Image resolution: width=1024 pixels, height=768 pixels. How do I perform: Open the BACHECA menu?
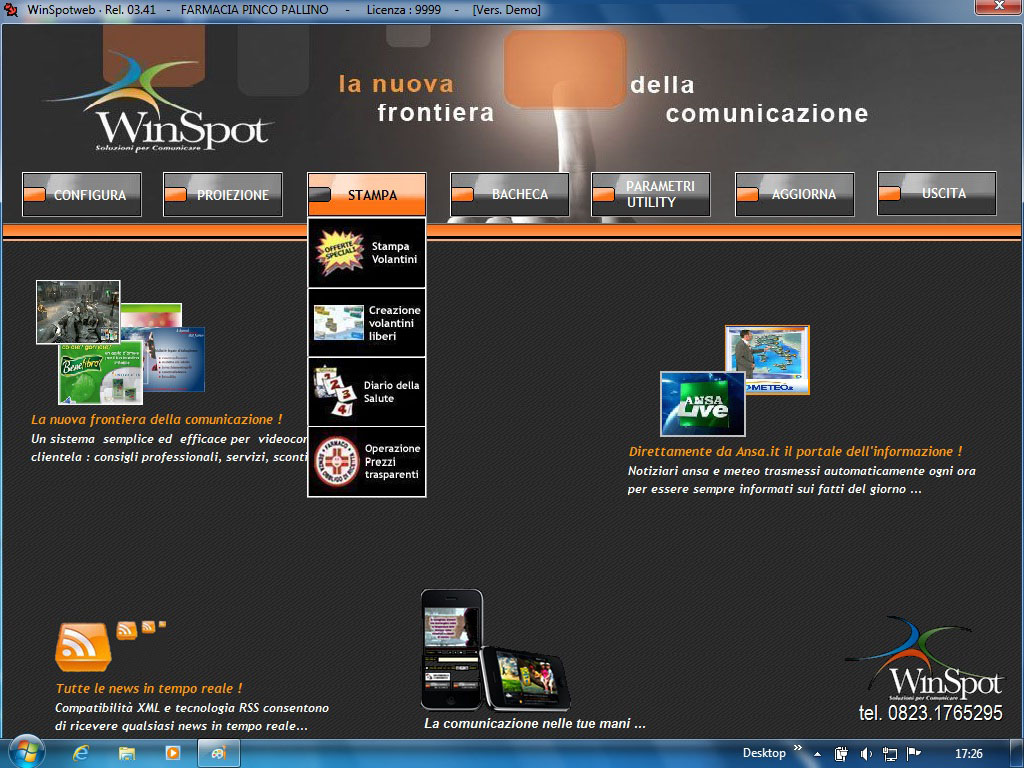tap(510, 195)
